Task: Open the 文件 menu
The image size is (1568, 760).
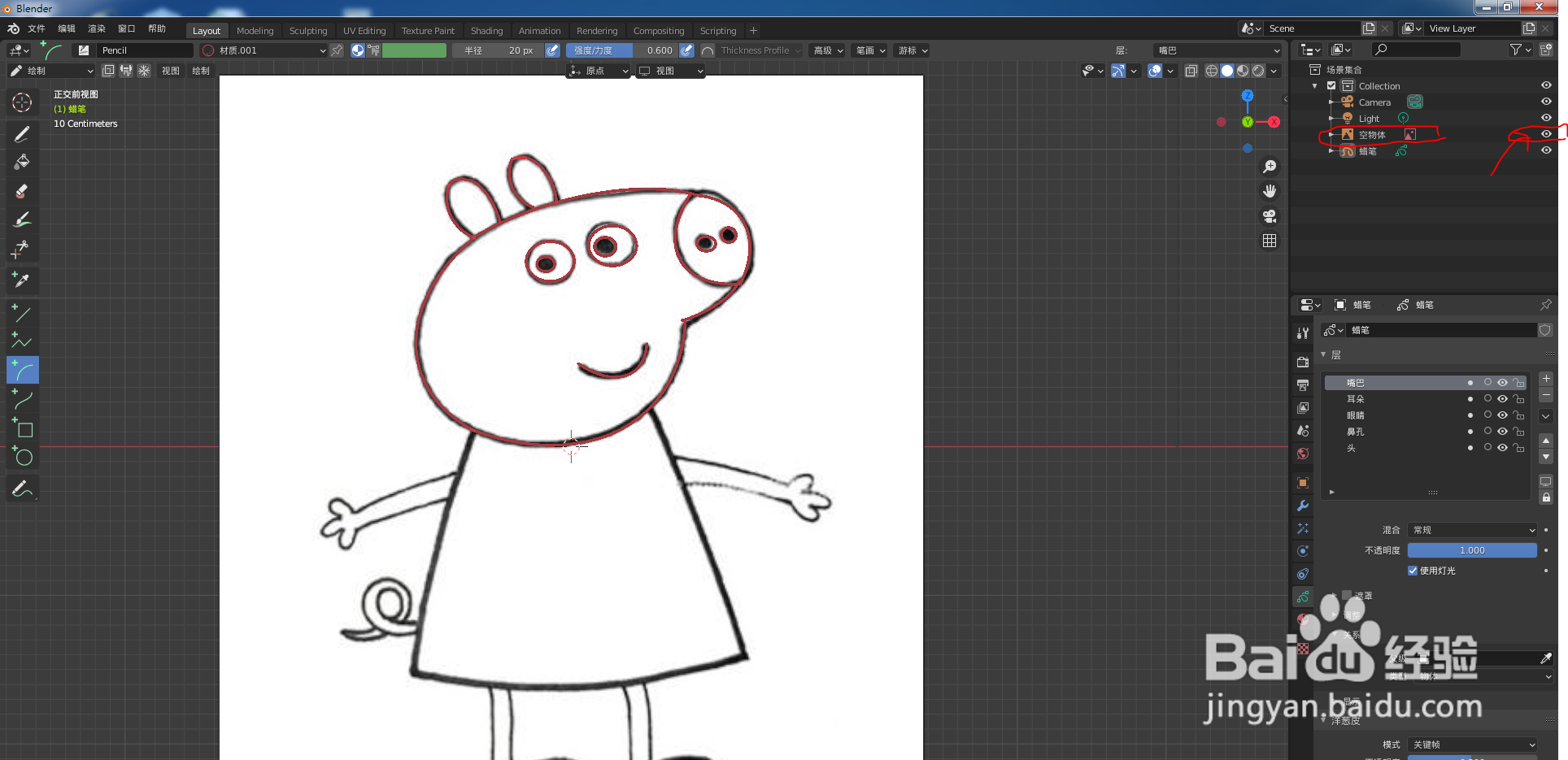Action: tap(37, 28)
